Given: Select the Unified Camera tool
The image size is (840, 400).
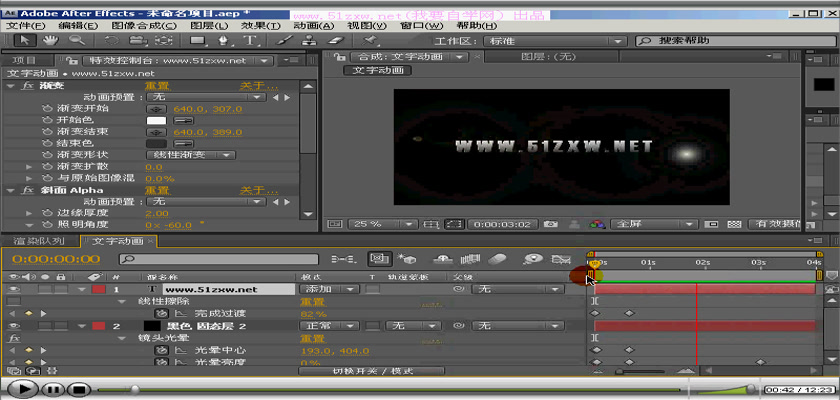Looking at the screenshot, I should [139, 40].
